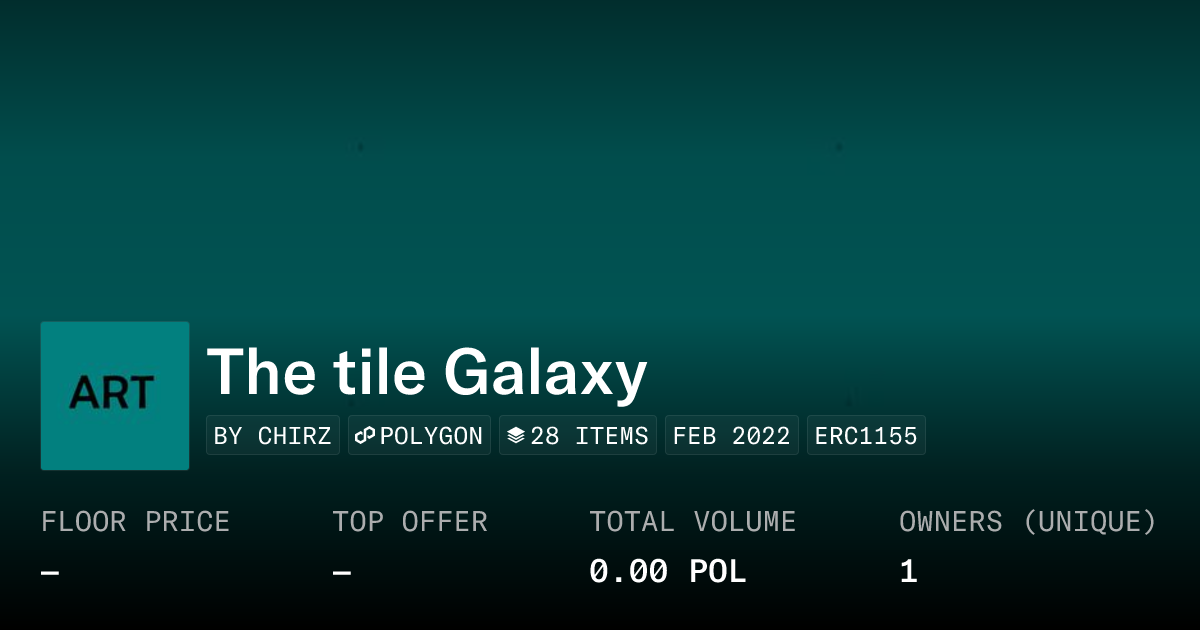Select the 0.00 volume amount
The image size is (1200, 630).
pos(628,572)
